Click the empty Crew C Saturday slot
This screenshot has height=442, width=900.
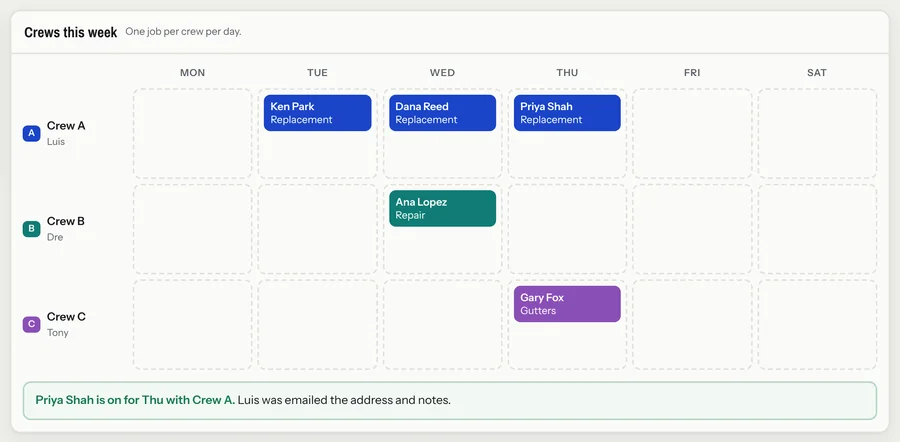pos(817,324)
